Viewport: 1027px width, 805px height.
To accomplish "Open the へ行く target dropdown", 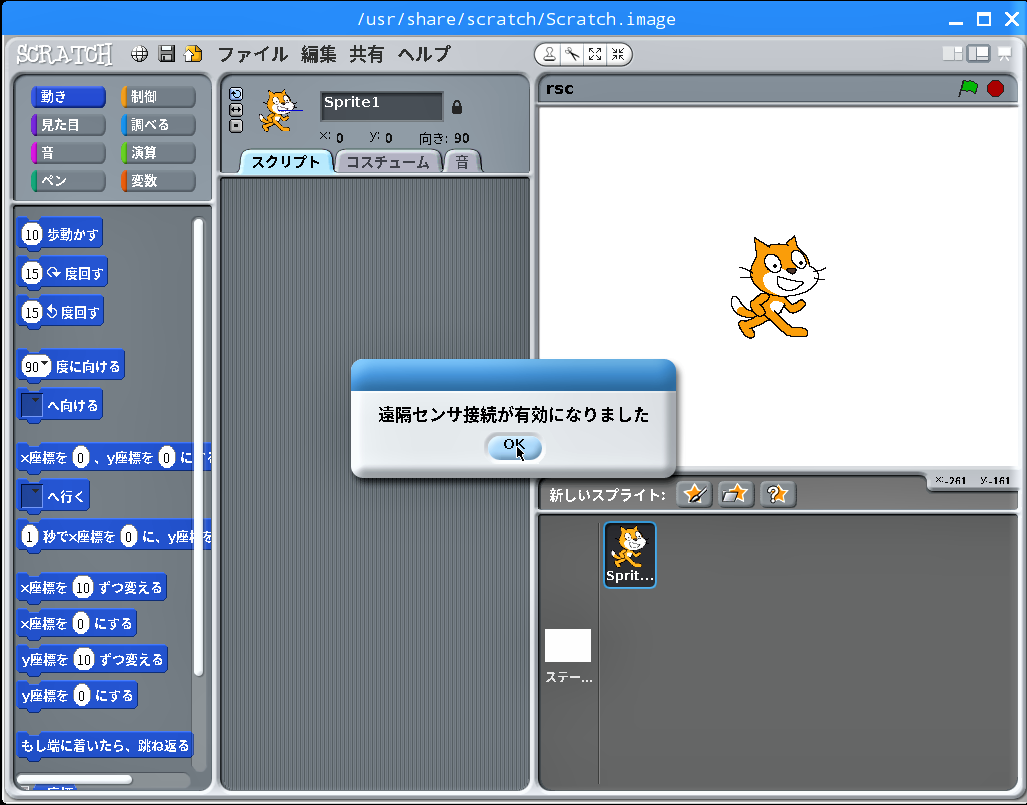I will click(32, 496).
